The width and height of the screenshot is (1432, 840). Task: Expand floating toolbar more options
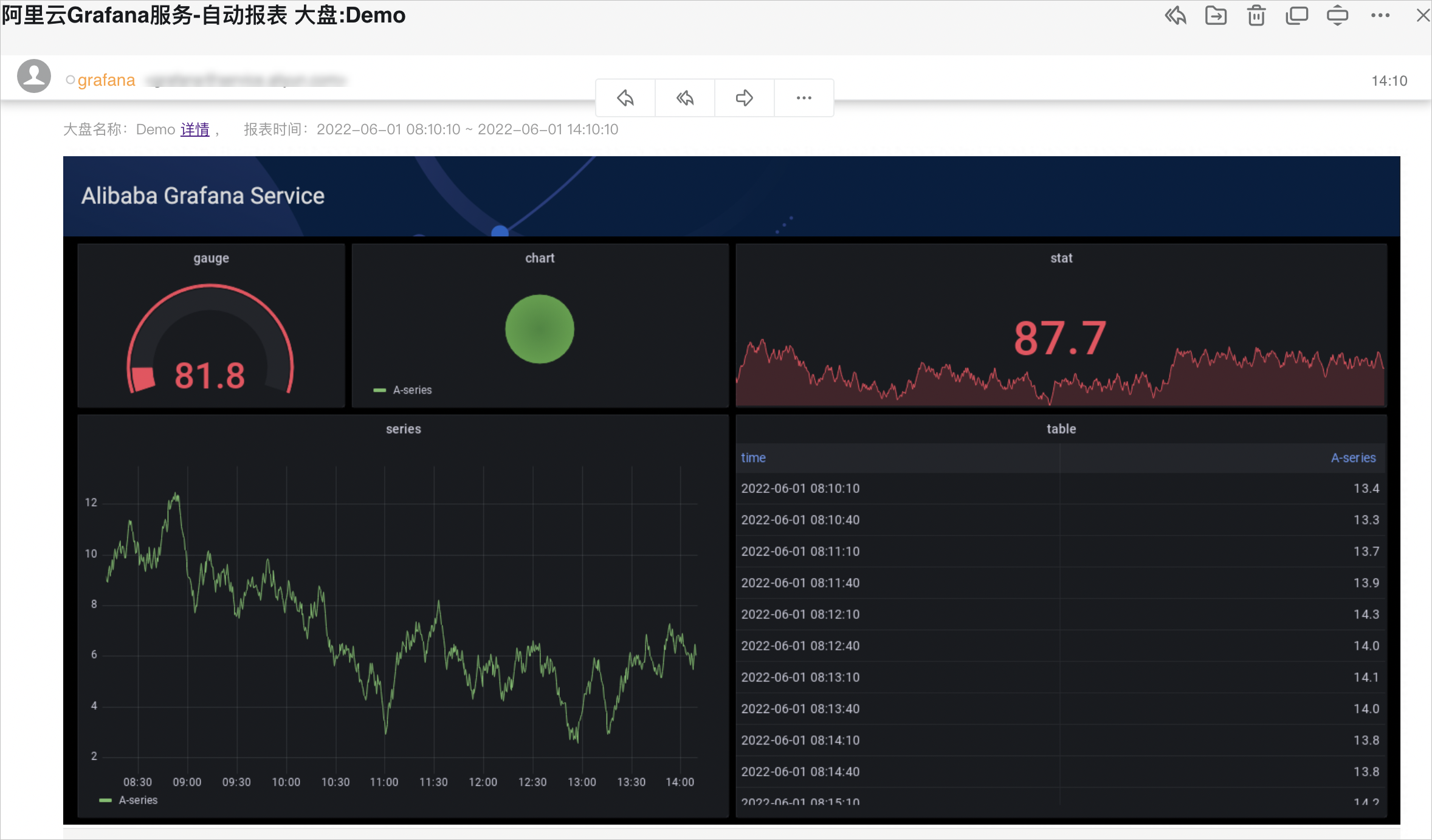[x=804, y=98]
